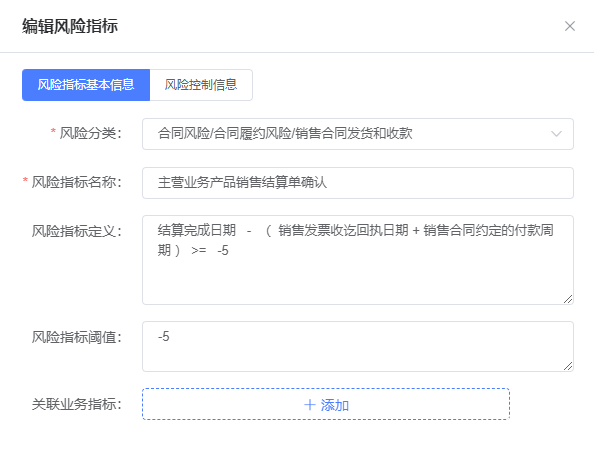This screenshot has width=594, height=462.
Task: Switch to the 风险控制信息 tab
Action: pyautogui.click(x=201, y=85)
